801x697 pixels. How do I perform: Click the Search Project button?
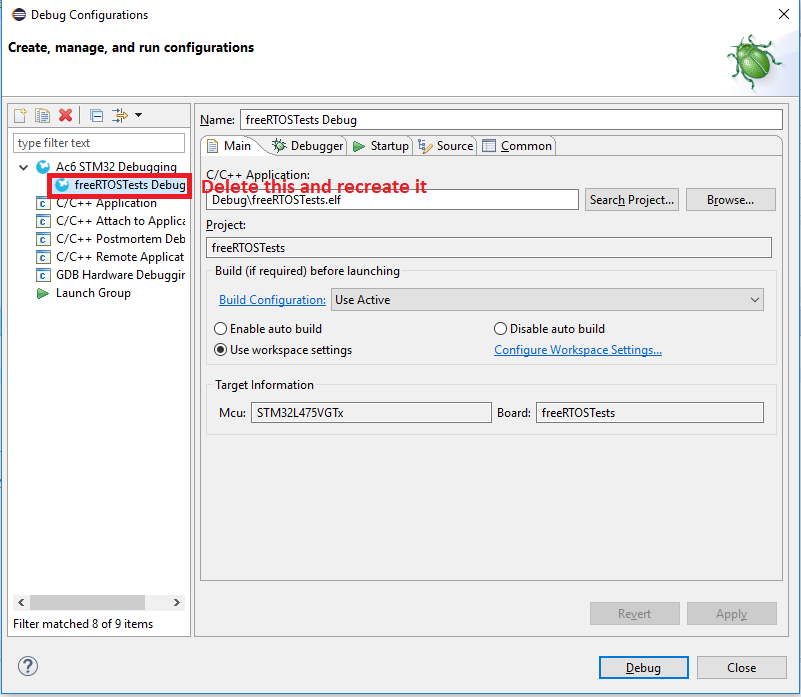[x=631, y=200]
